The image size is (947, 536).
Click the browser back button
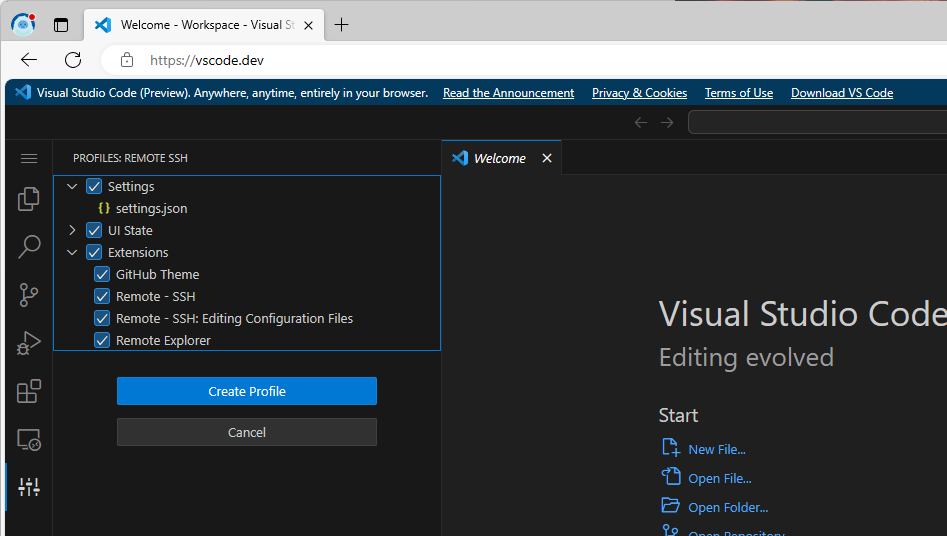tap(29, 60)
